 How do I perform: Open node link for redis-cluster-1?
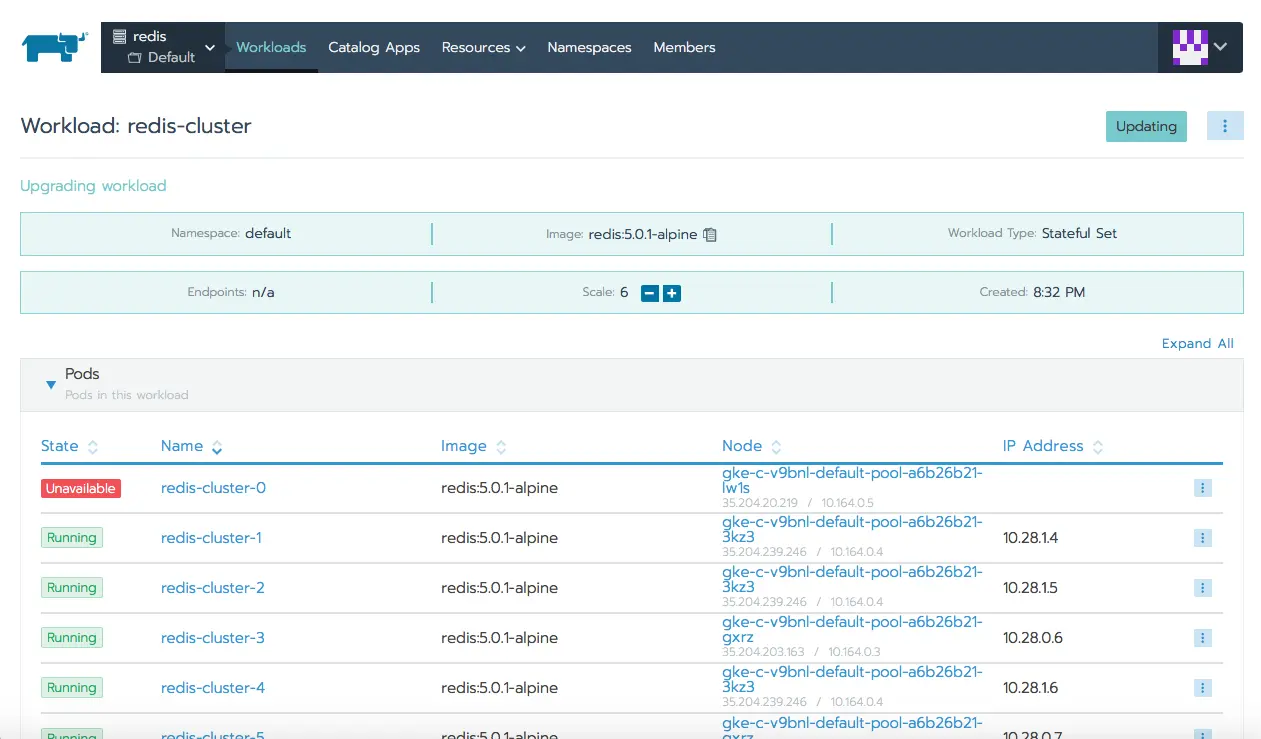click(x=852, y=530)
